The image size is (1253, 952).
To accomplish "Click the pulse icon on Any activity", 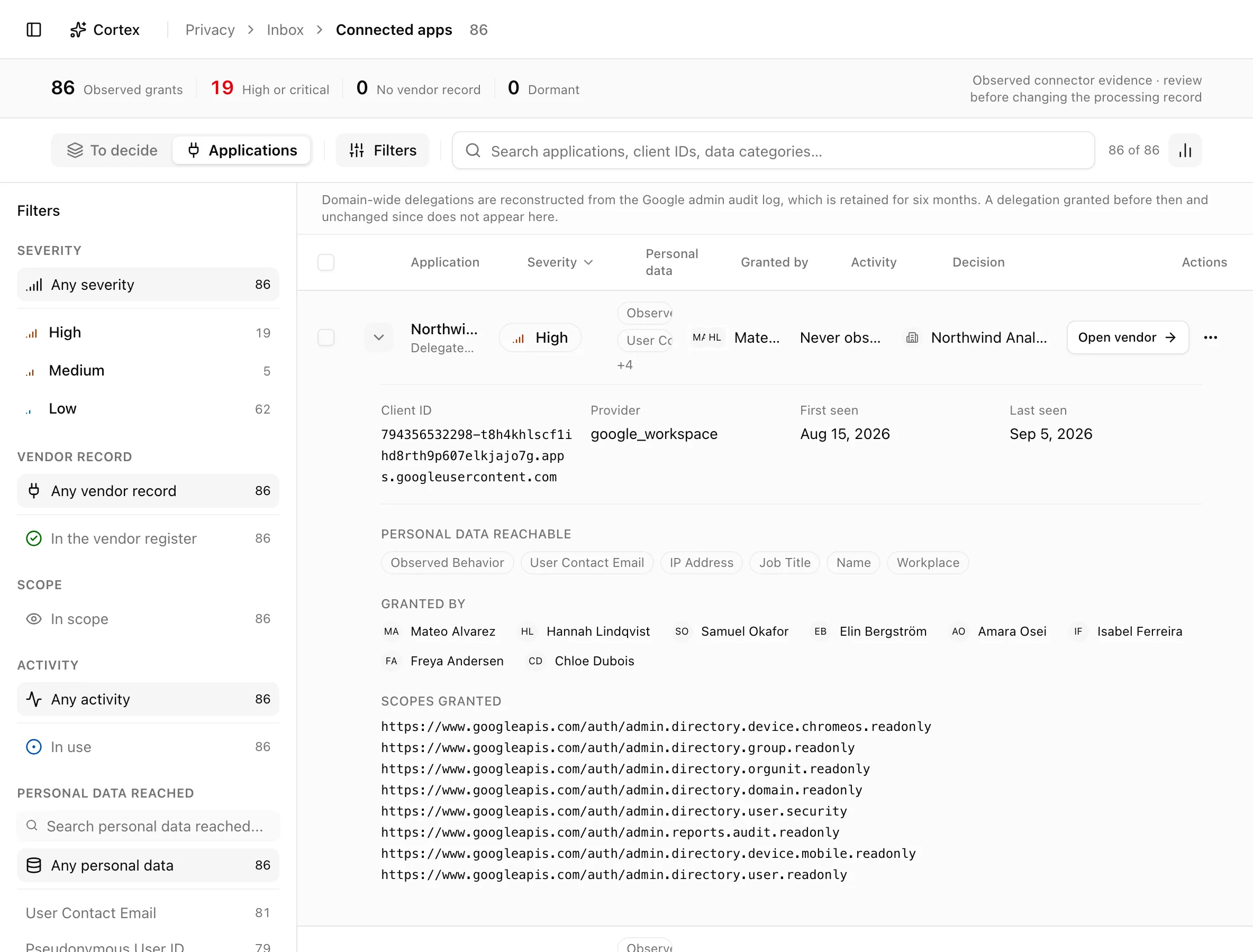I will pyautogui.click(x=34, y=699).
